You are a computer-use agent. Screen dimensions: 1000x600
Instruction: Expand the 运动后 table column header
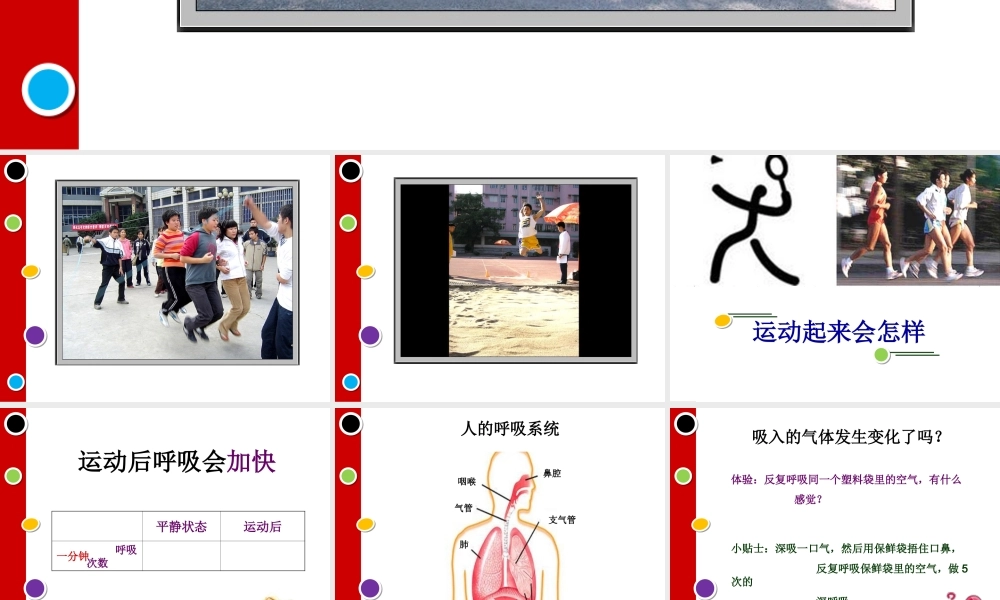click(261, 527)
